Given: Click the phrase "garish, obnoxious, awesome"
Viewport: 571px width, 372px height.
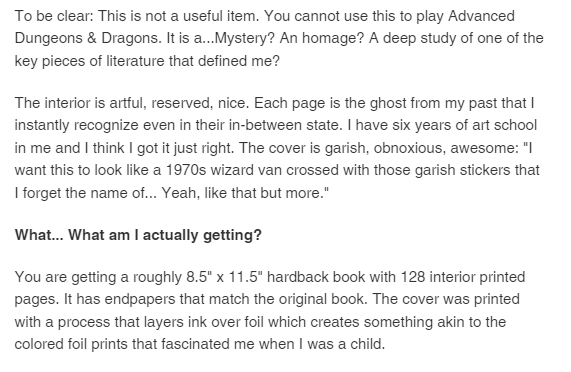Looking at the screenshot, I should point(421,149).
